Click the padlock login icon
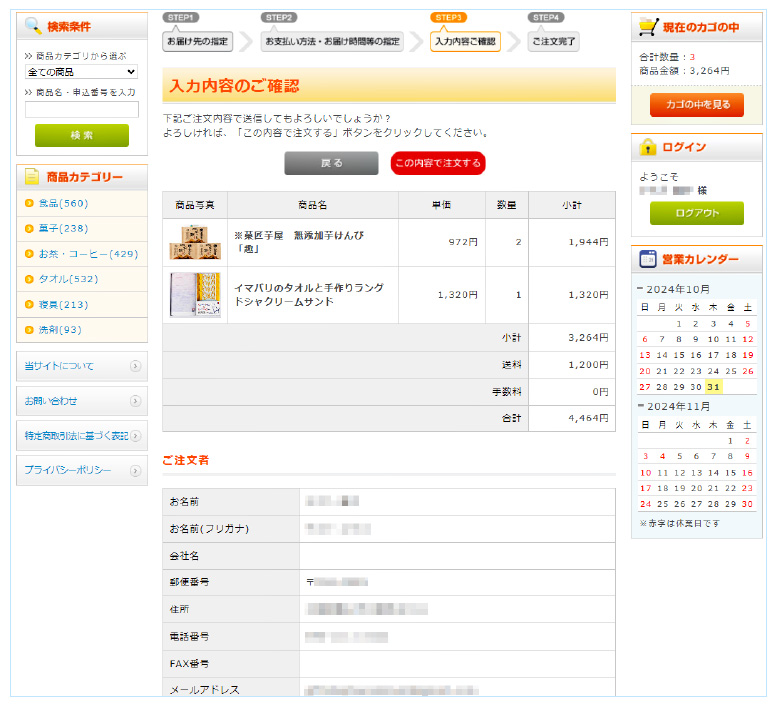 coord(648,147)
